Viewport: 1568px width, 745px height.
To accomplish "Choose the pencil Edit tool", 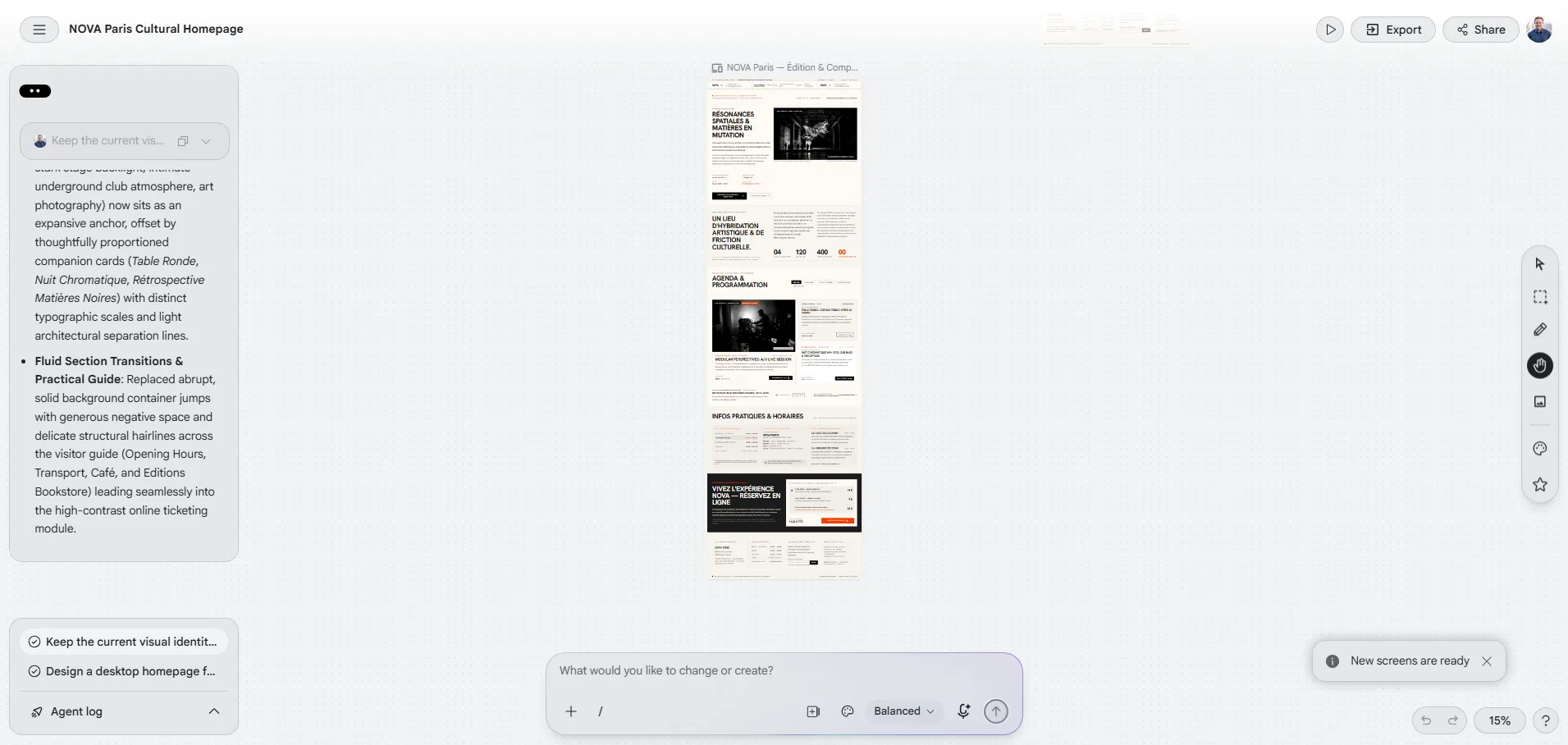I will coord(1540,330).
